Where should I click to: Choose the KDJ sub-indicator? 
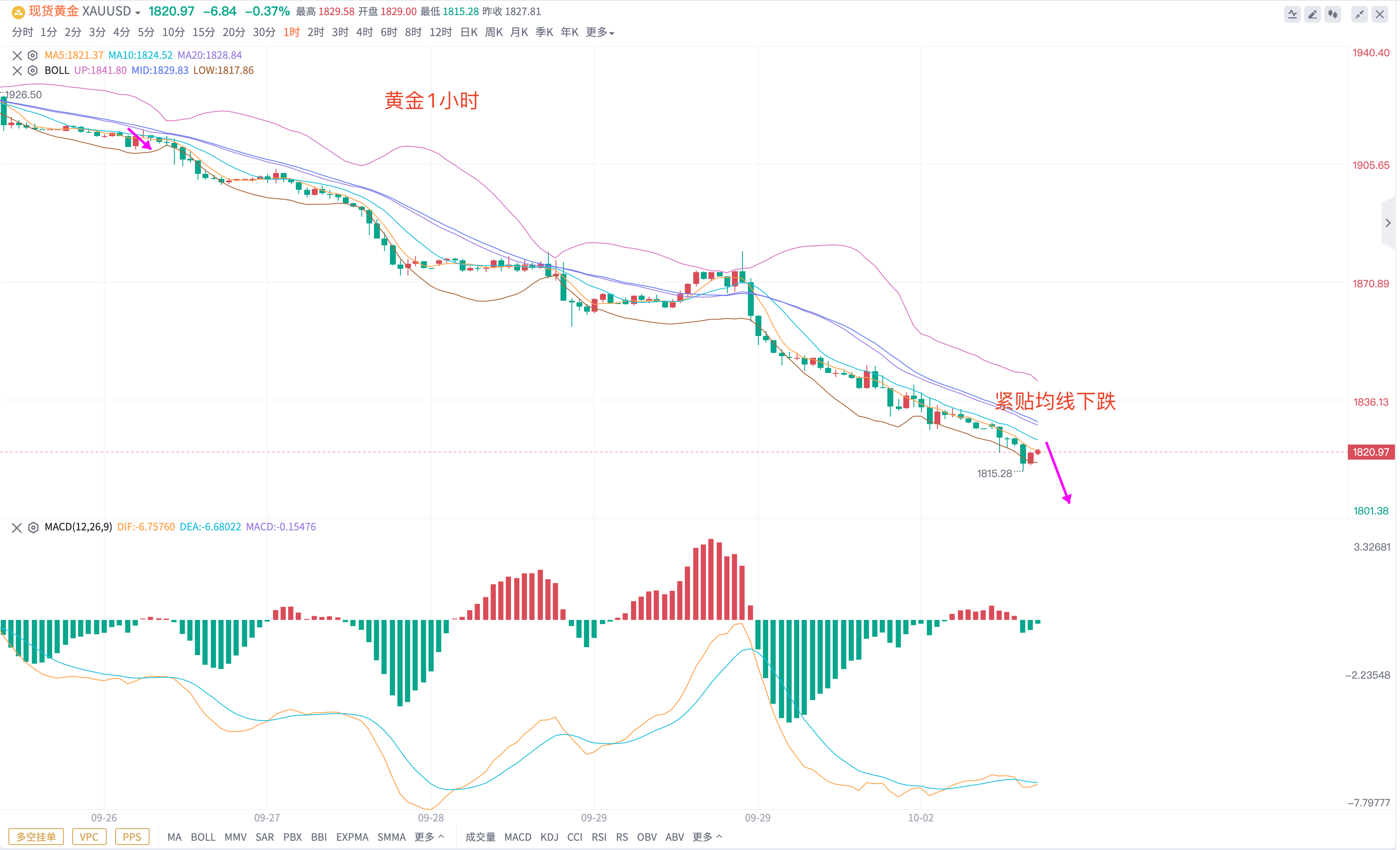[x=549, y=837]
